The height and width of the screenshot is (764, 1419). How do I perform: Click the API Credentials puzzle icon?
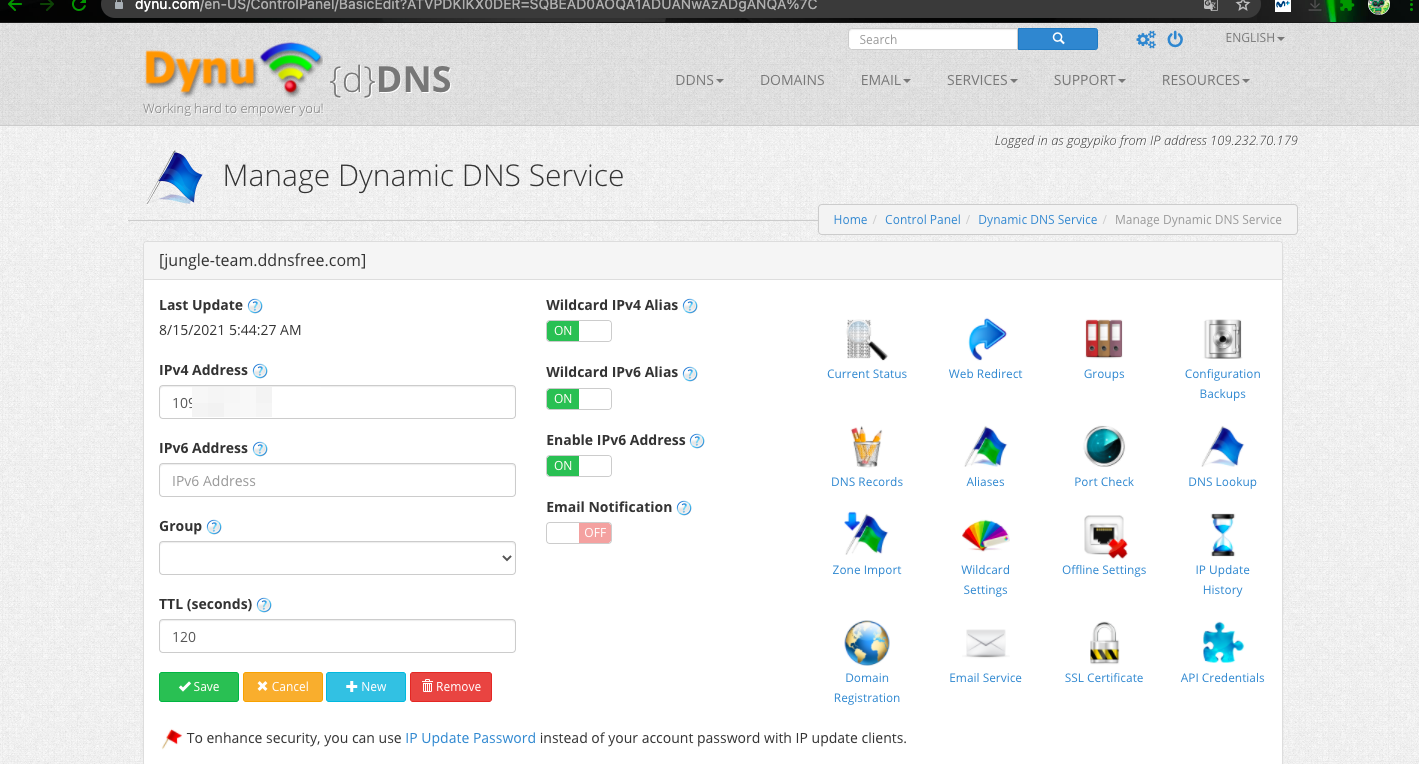[x=1222, y=644]
